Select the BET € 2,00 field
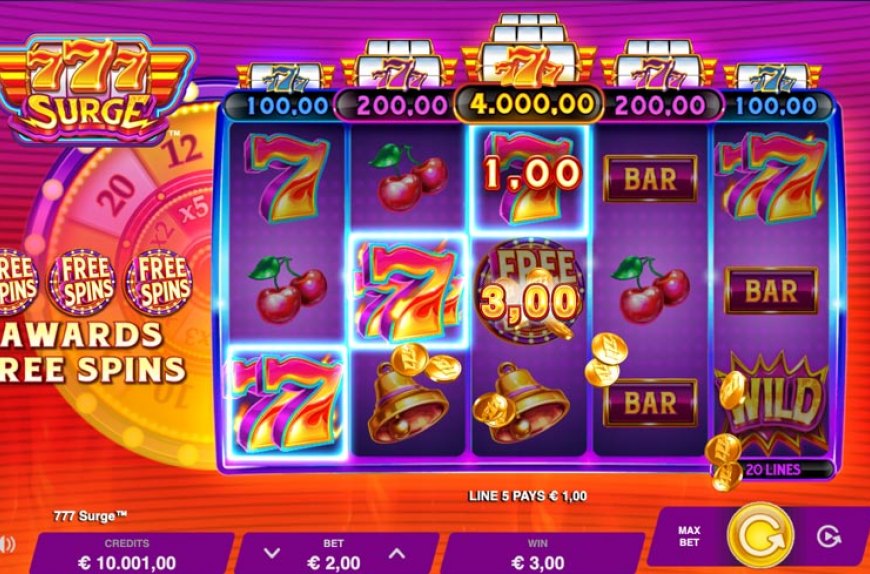Viewport: 870px width, 574px height. 333,553
